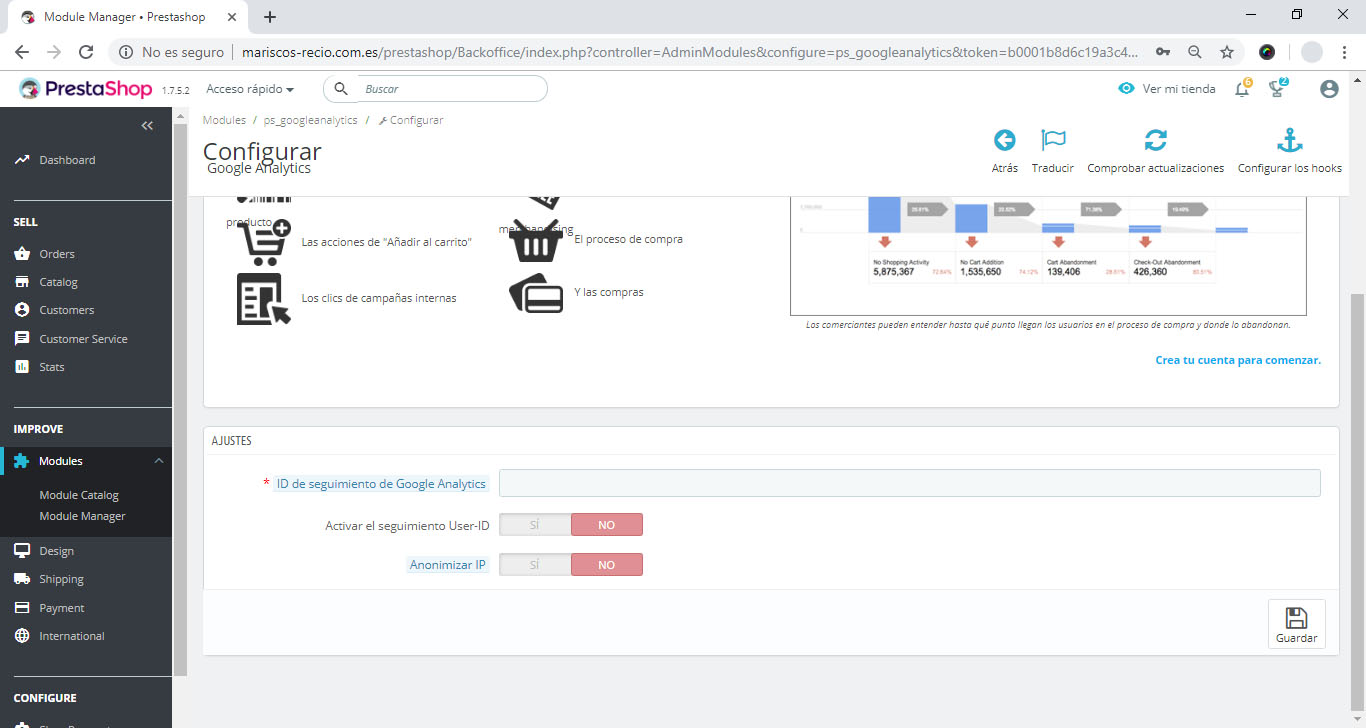Set User-ID tracking to NO

point(606,525)
